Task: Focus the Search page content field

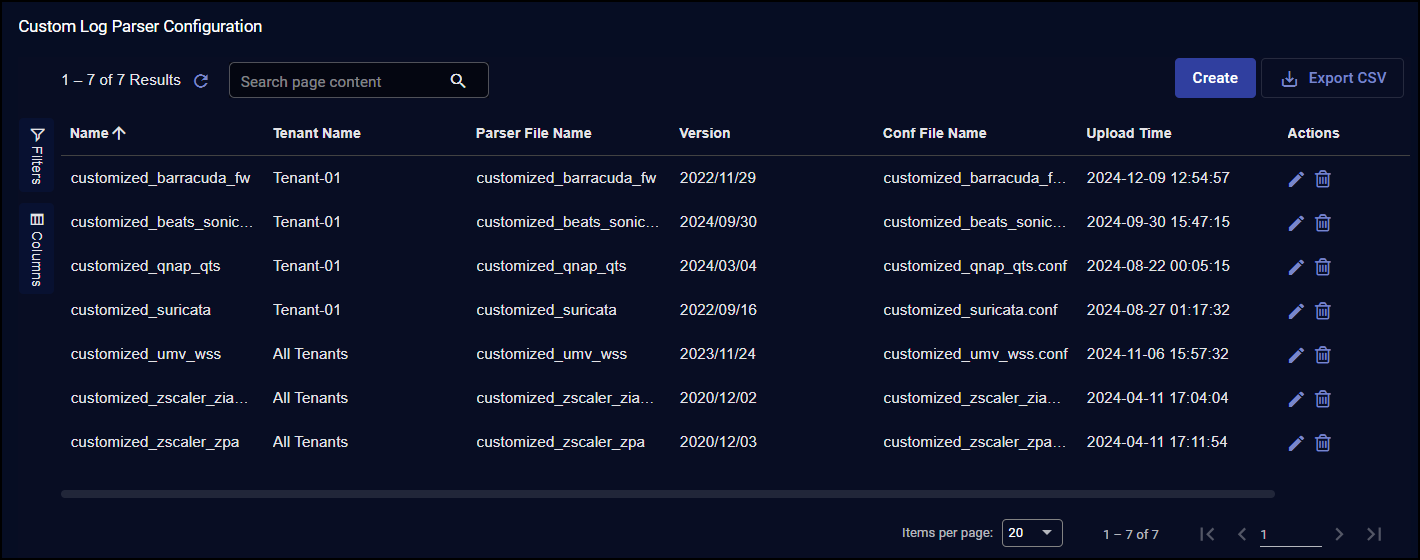Action: (340, 81)
